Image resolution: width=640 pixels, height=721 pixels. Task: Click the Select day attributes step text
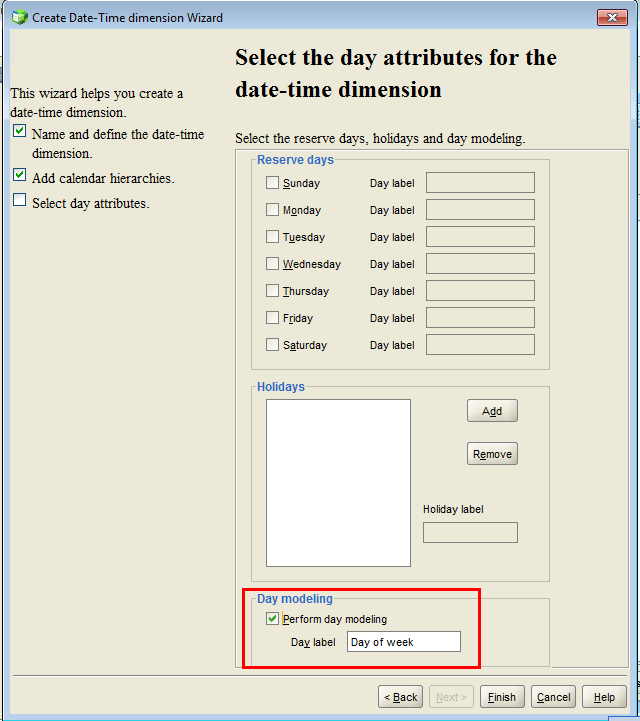(x=91, y=203)
